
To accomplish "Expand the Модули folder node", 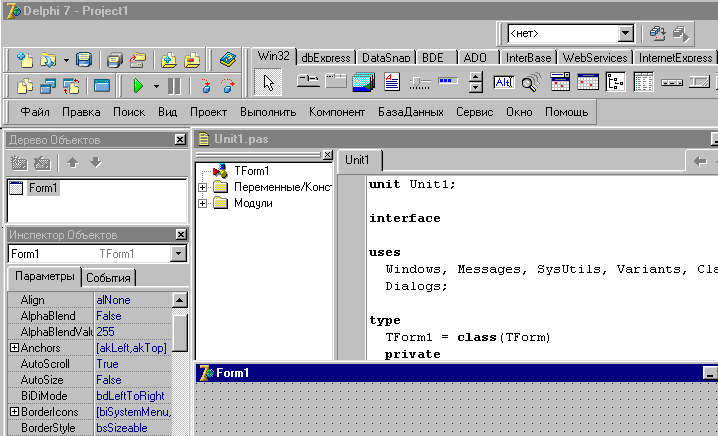I will (x=202, y=203).
